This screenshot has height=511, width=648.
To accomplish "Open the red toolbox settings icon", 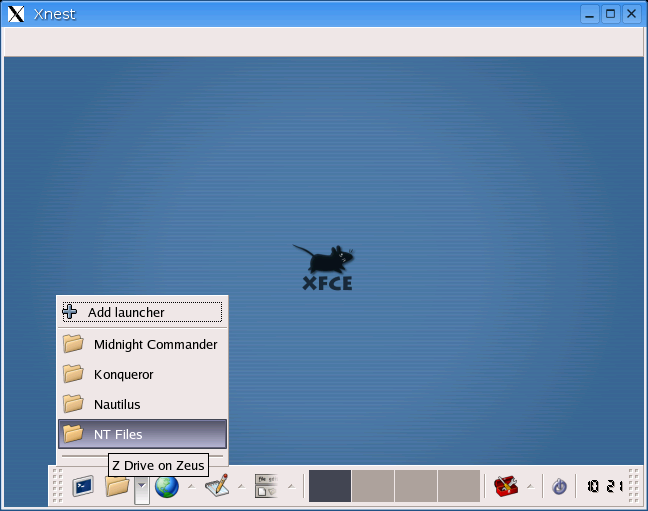I will [506, 486].
